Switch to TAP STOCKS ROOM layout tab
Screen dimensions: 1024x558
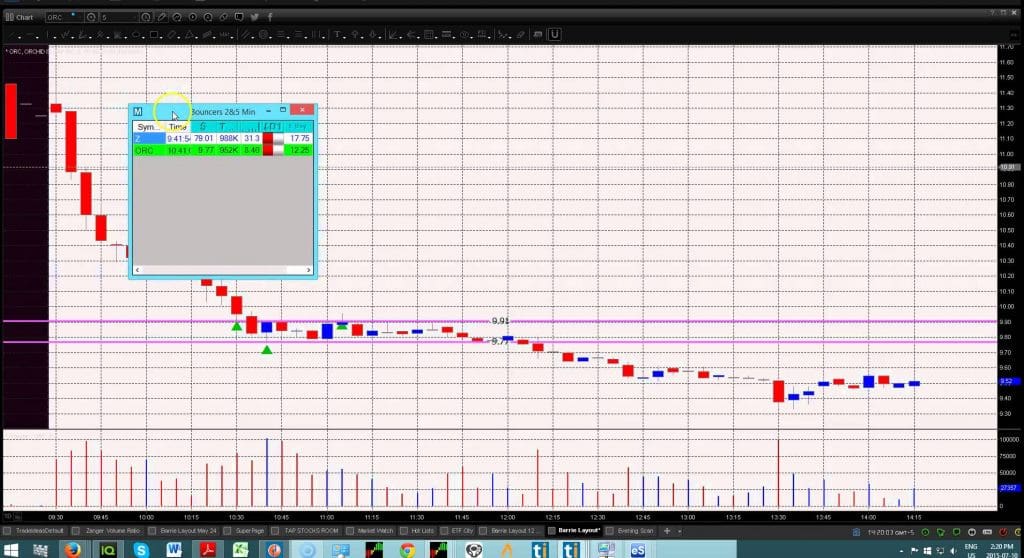[312, 531]
